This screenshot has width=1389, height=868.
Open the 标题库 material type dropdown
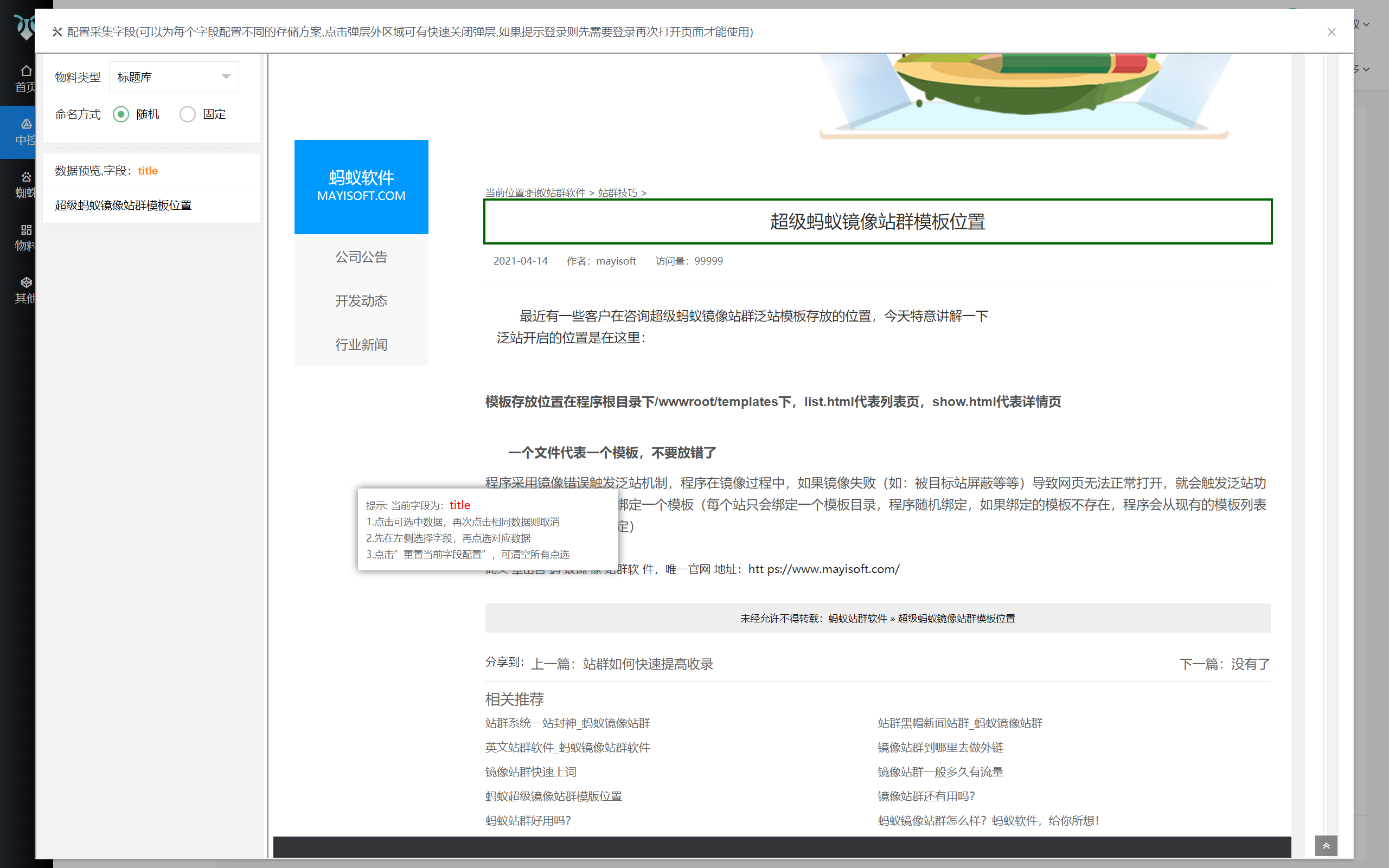coord(174,76)
